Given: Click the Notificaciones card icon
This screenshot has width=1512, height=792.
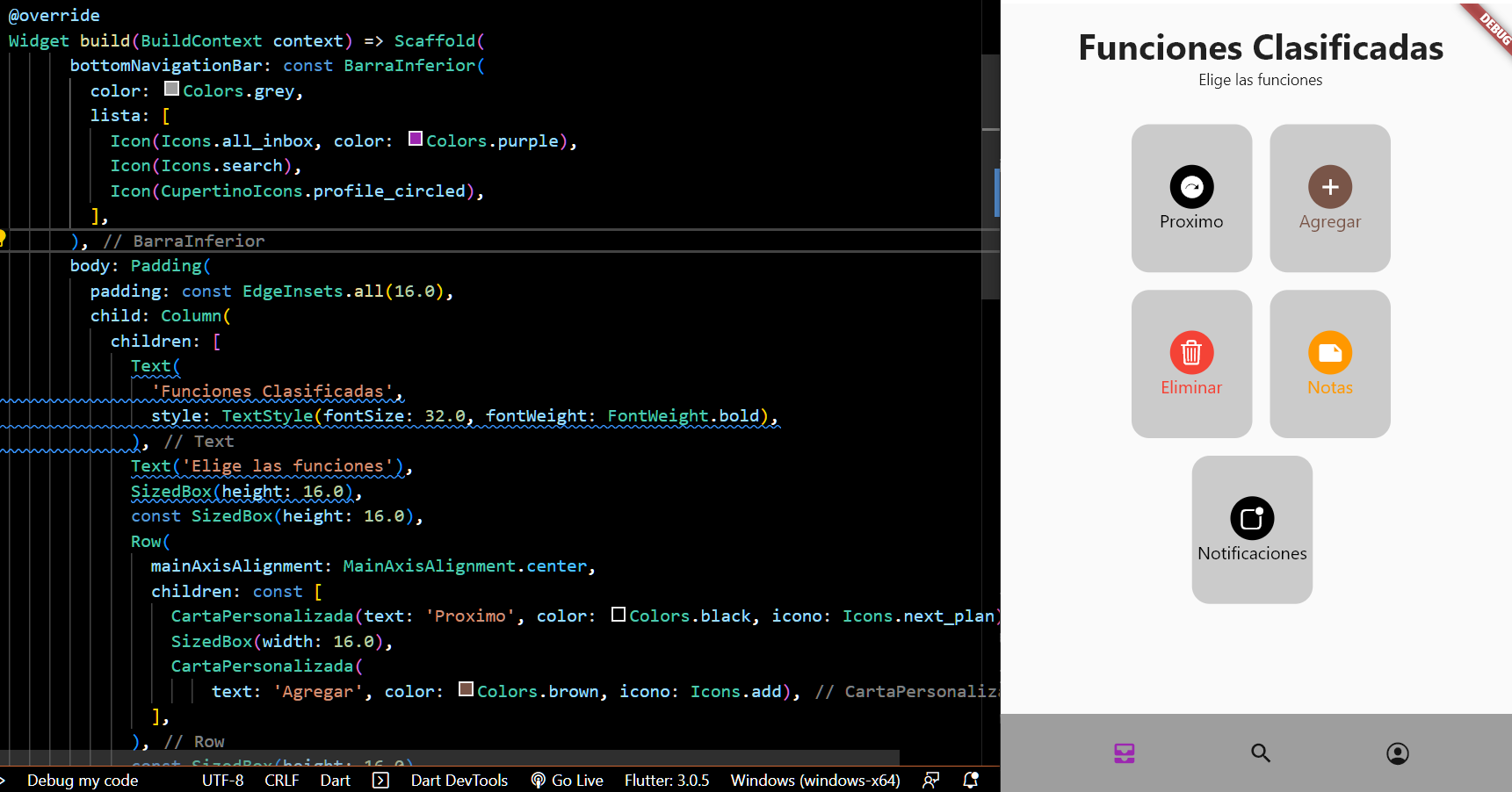Looking at the screenshot, I should point(1252,519).
